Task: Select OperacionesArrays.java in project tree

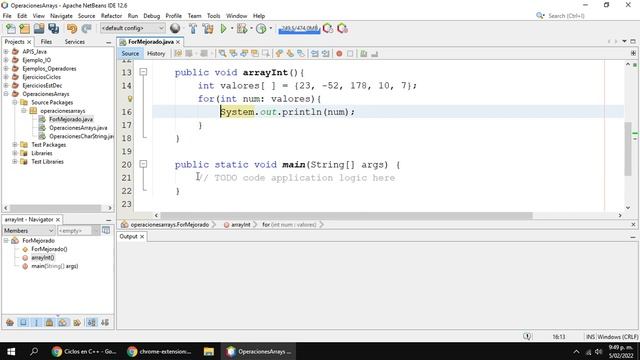Action: pyautogui.click(x=78, y=128)
